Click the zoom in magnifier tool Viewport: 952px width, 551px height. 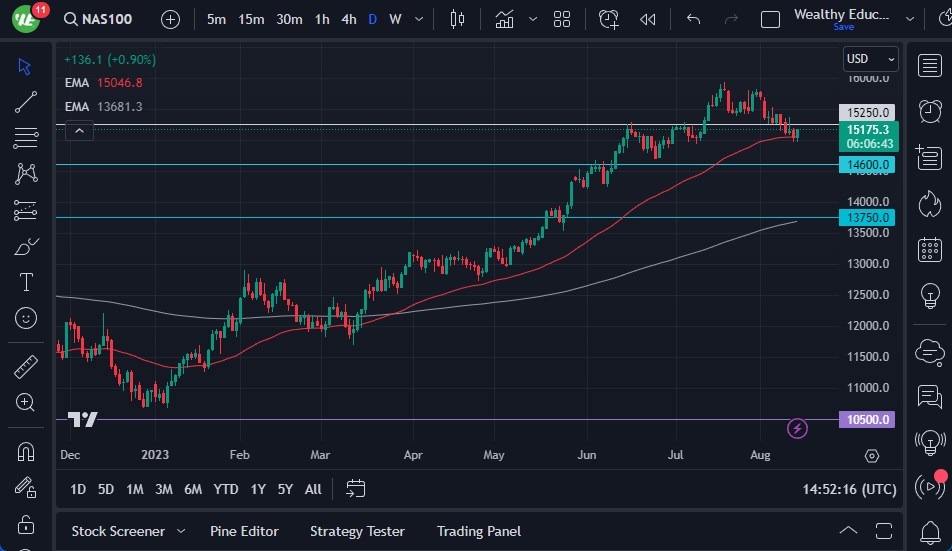[26, 402]
